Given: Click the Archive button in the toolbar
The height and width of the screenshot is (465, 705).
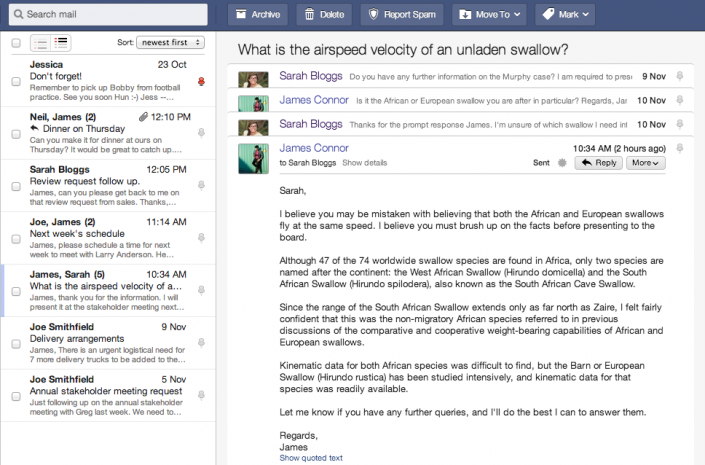Looking at the screenshot, I should click(x=258, y=15).
